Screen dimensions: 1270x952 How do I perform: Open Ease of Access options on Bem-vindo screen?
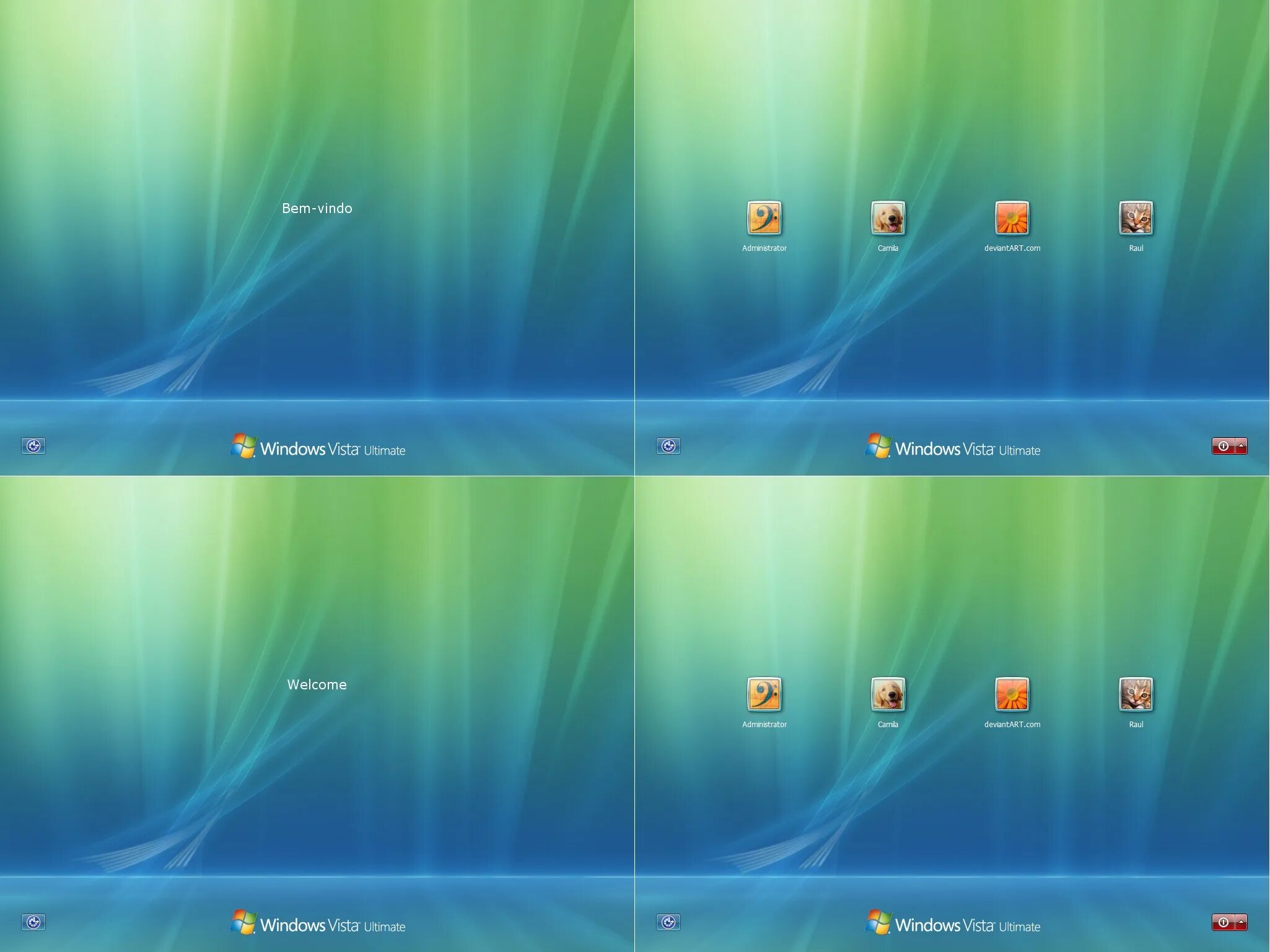[x=34, y=445]
